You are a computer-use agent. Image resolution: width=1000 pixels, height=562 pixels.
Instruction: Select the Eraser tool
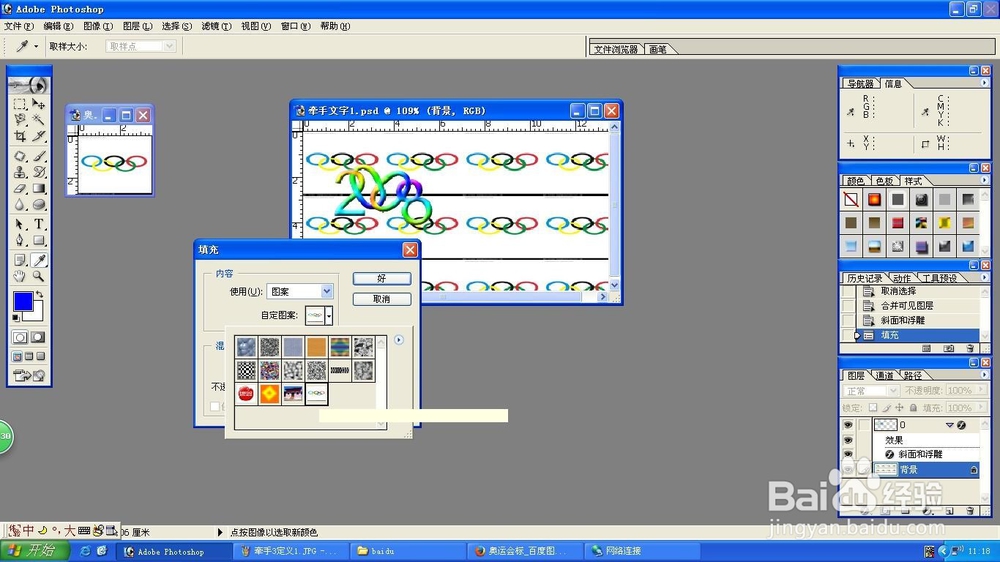click(x=20, y=189)
